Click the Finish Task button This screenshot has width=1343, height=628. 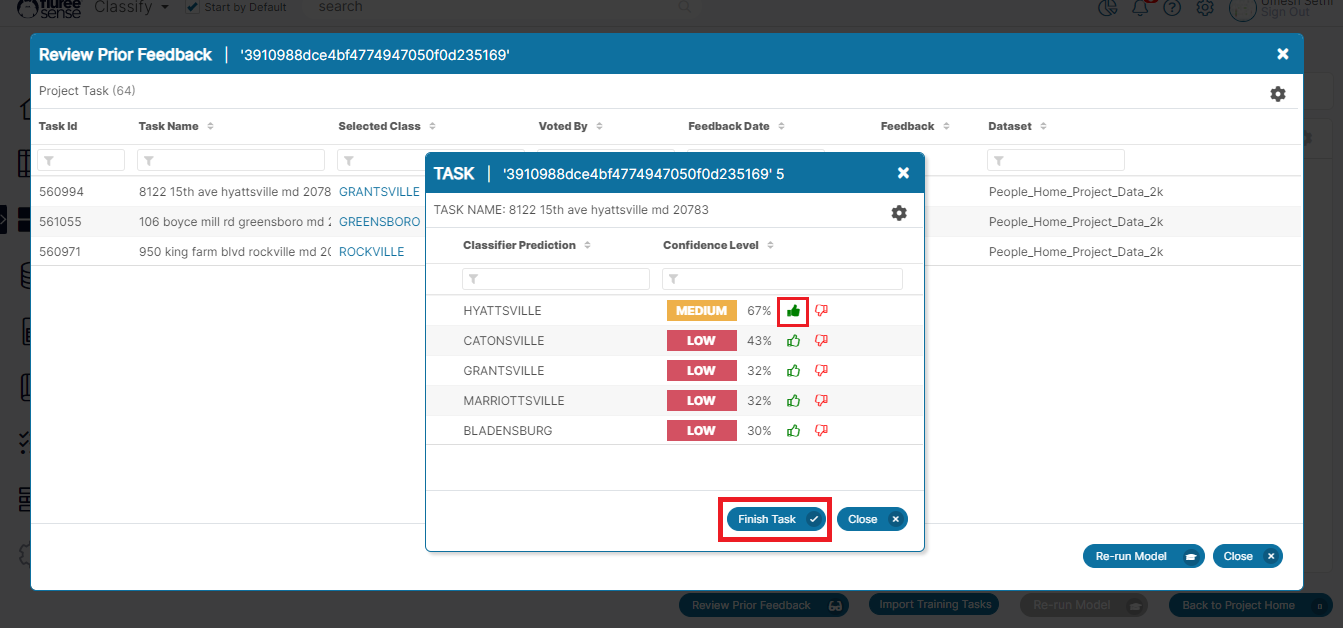[775, 519]
